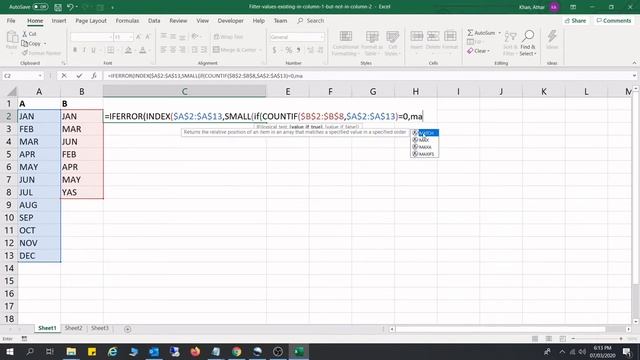Expand the Merge & Center dropdown
This screenshot has width=640, height=360.
(260, 50)
